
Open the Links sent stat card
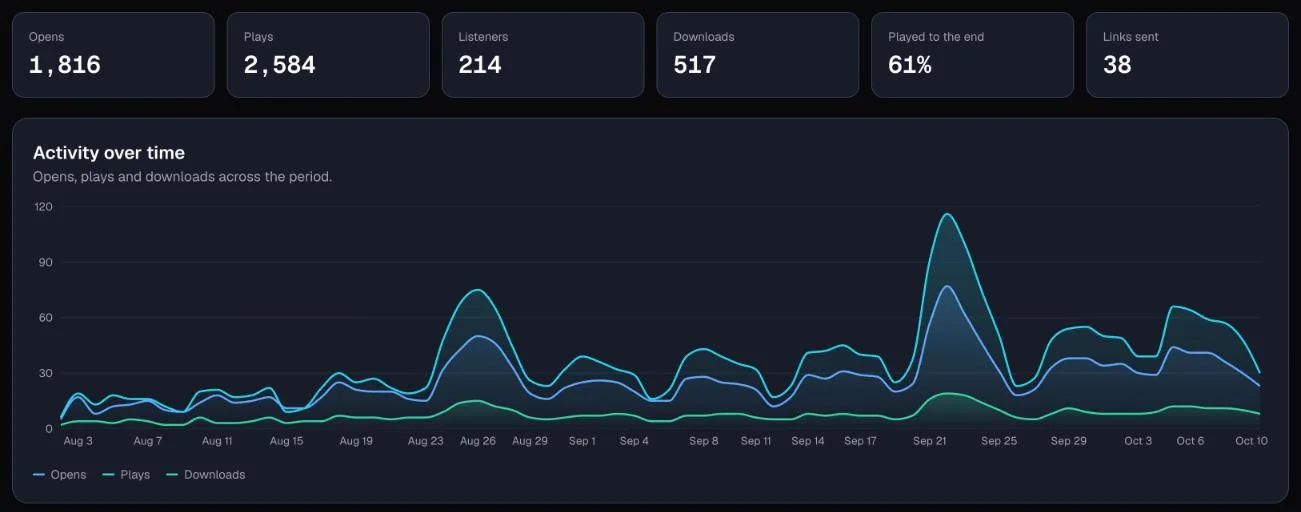click(1187, 55)
